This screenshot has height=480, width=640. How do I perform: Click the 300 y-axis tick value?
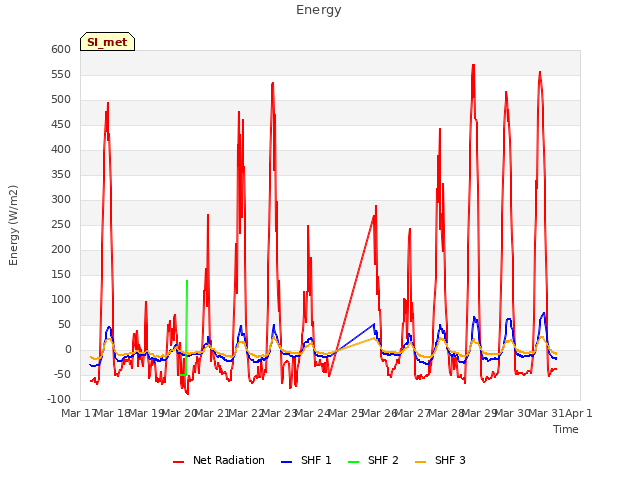pyautogui.click(x=61, y=200)
